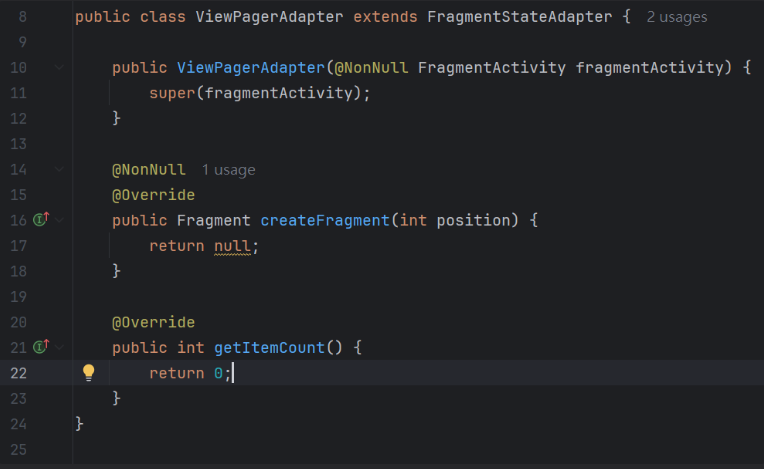Click line number 8 in the gutter

click(22, 17)
